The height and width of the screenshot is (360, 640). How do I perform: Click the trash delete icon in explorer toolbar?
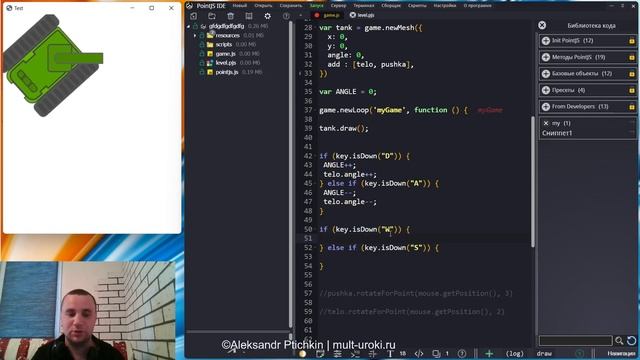pyautogui.click(x=231, y=16)
